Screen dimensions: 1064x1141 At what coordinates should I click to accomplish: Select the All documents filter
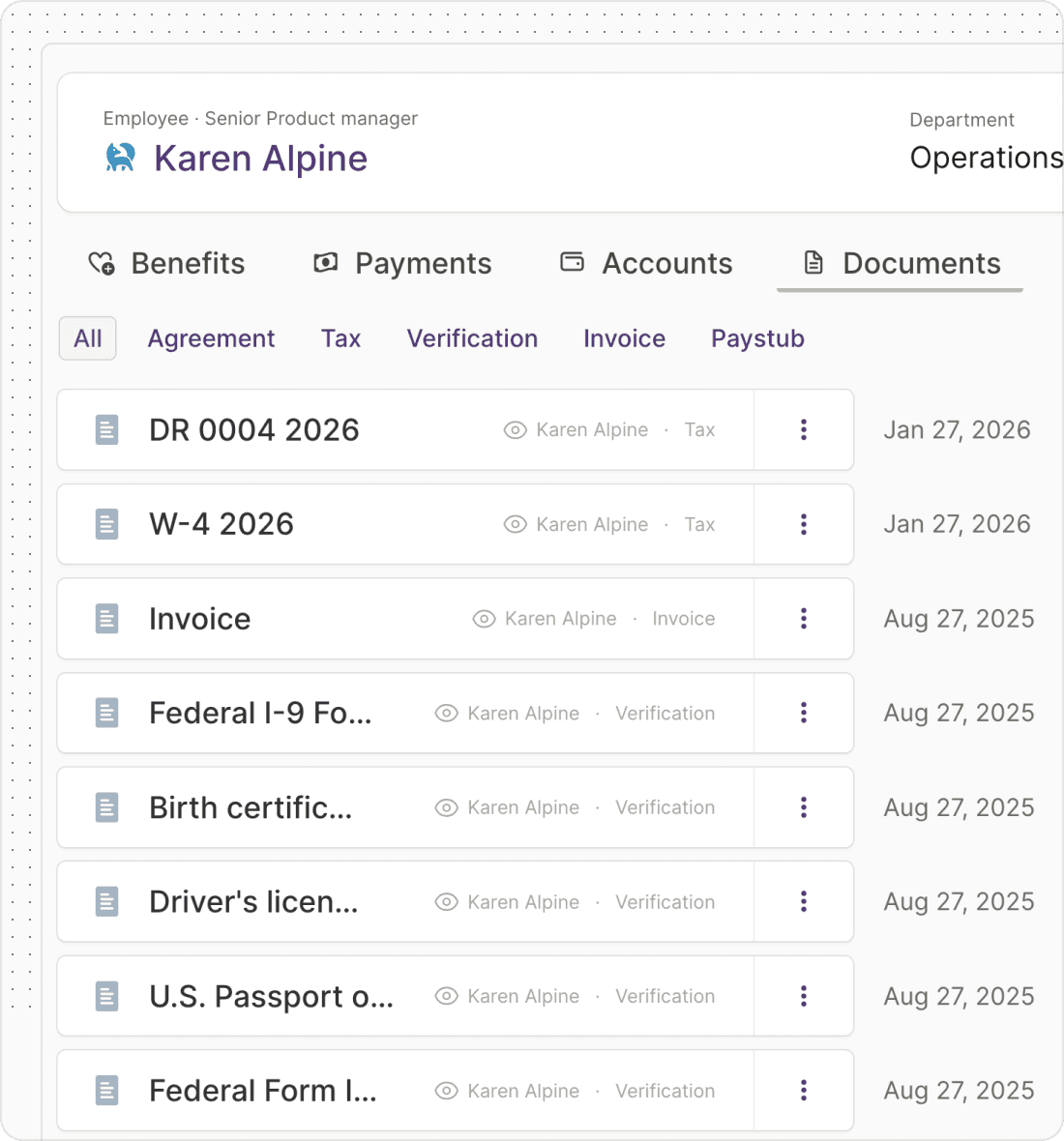point(87,338)
